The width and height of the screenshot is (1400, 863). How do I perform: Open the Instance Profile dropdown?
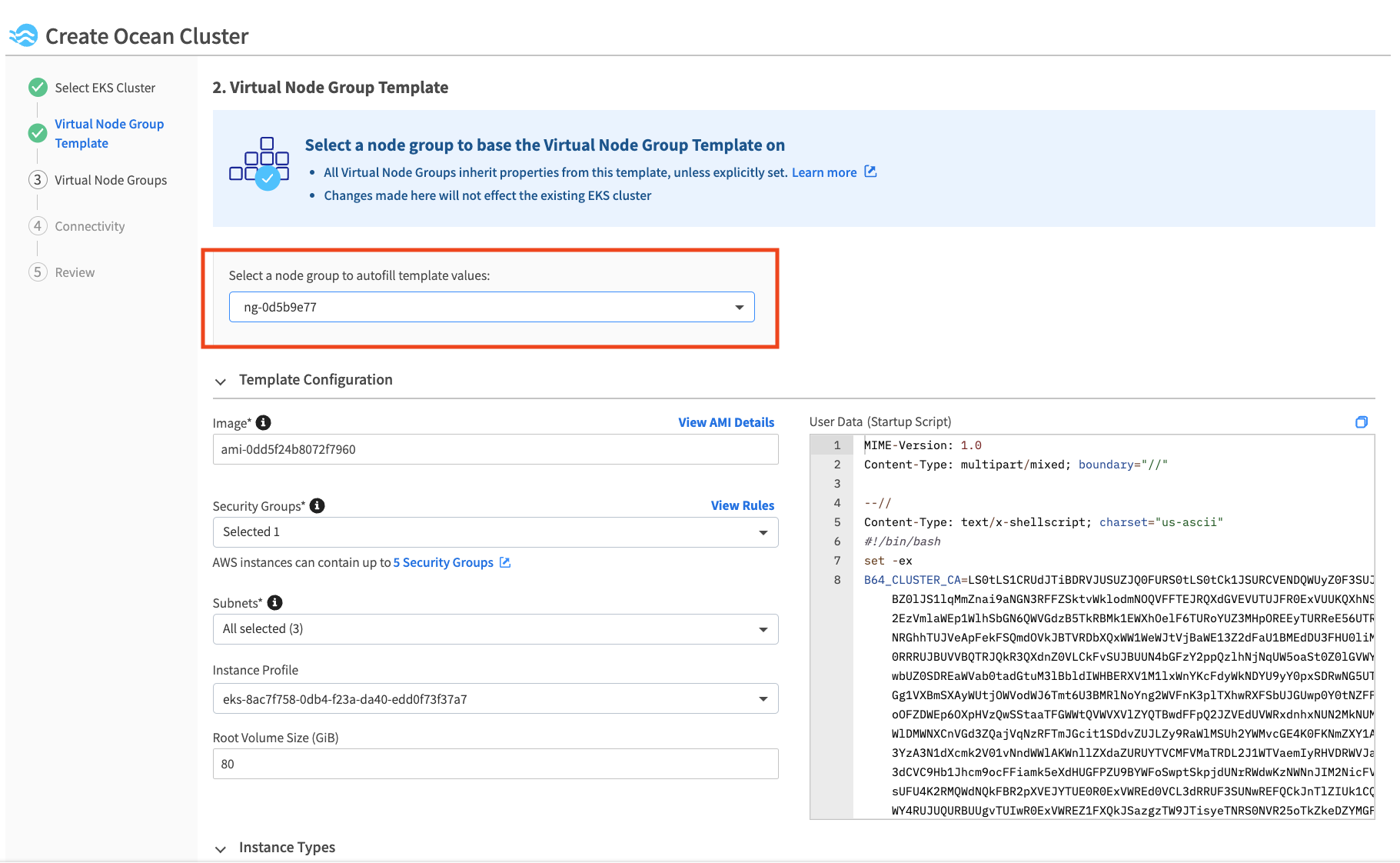click(x=495, y=698)
